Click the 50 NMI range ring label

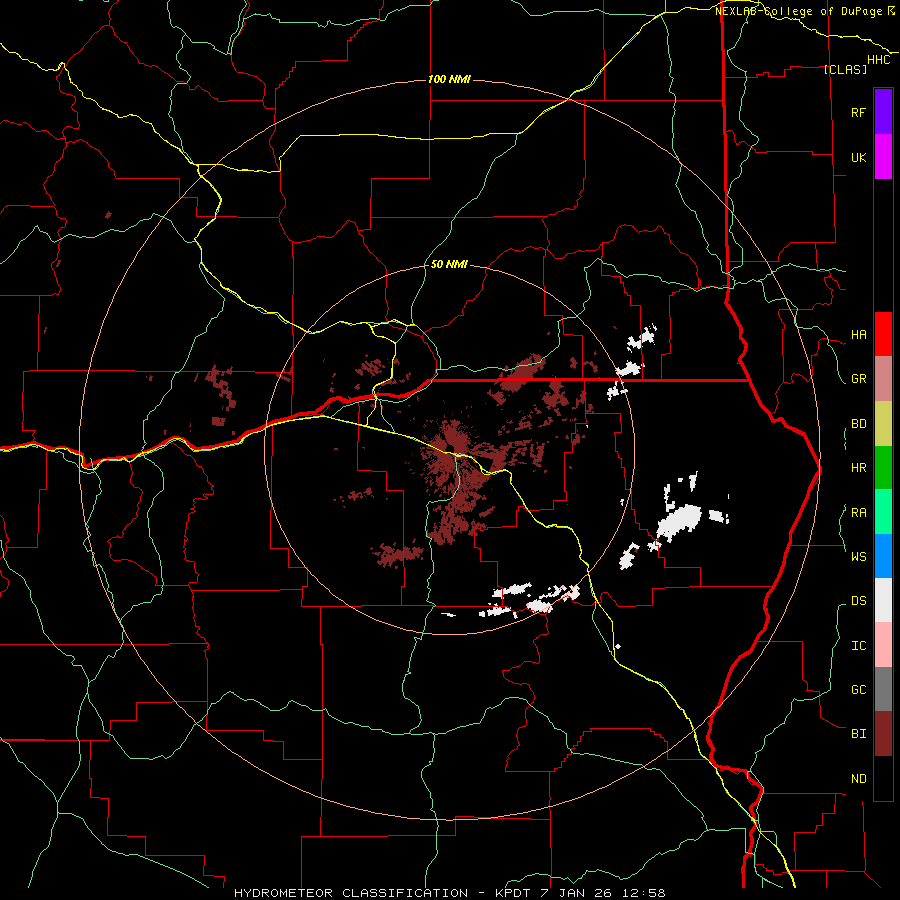pos(449,265)
